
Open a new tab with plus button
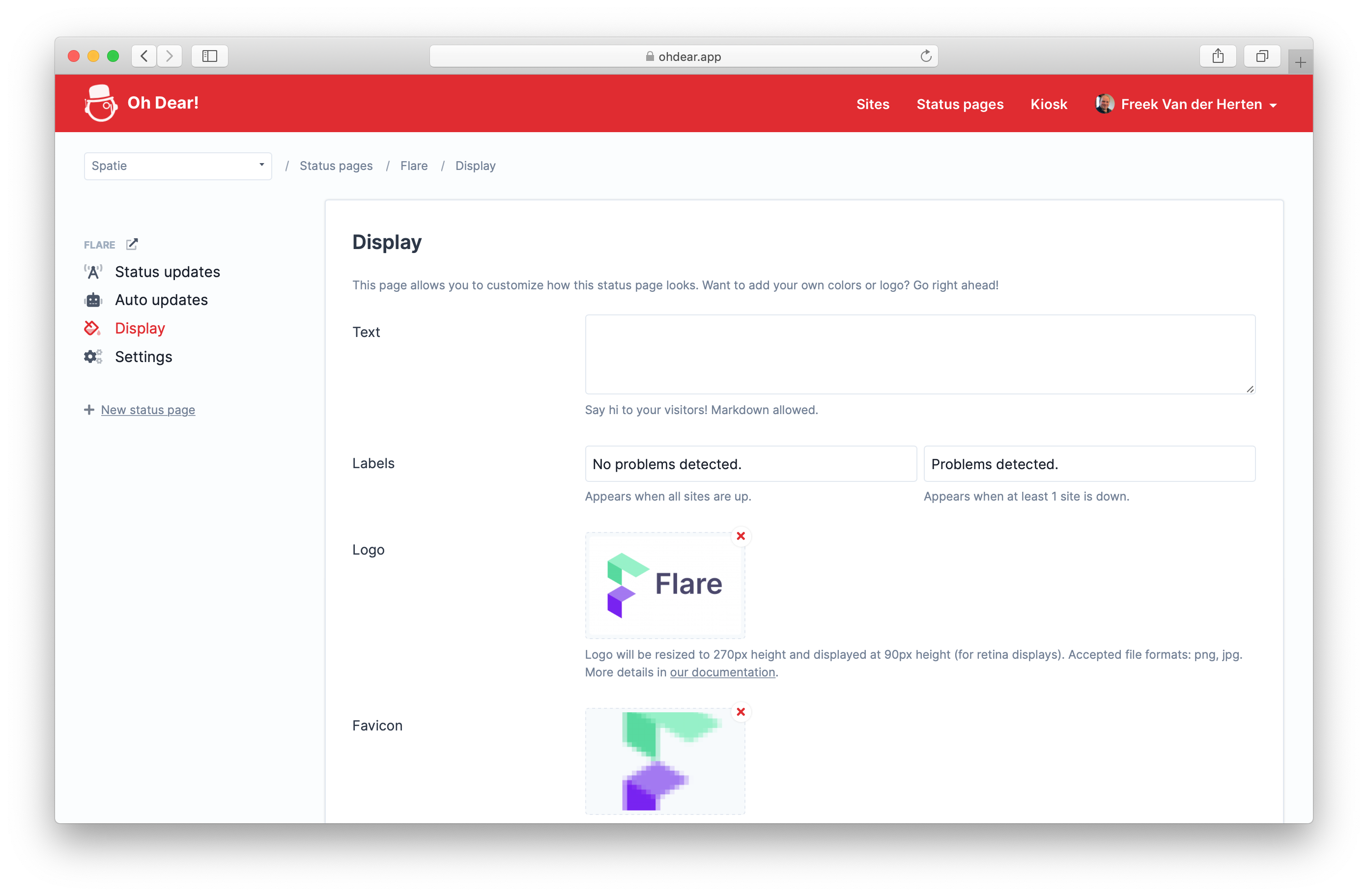coord(1300,62)
